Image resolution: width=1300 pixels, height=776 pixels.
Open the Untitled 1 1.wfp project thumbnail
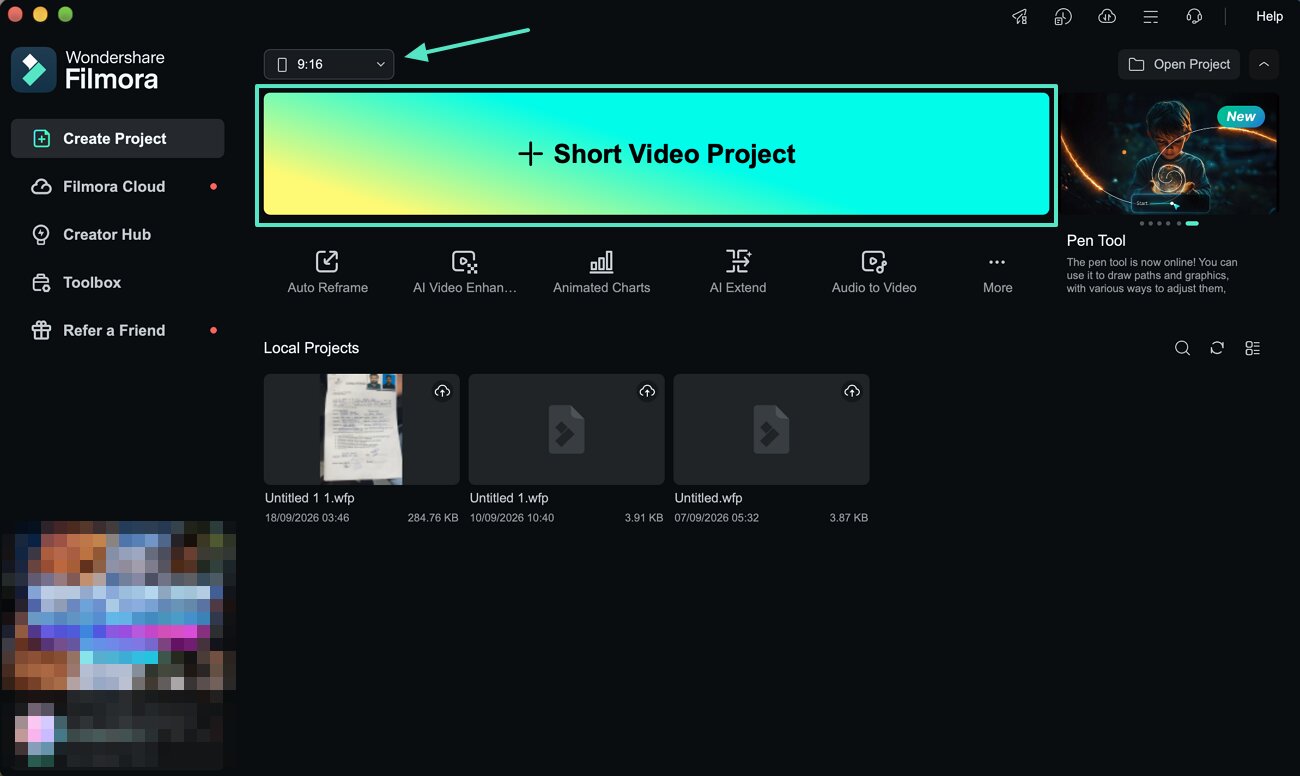(x=362, y=429)
